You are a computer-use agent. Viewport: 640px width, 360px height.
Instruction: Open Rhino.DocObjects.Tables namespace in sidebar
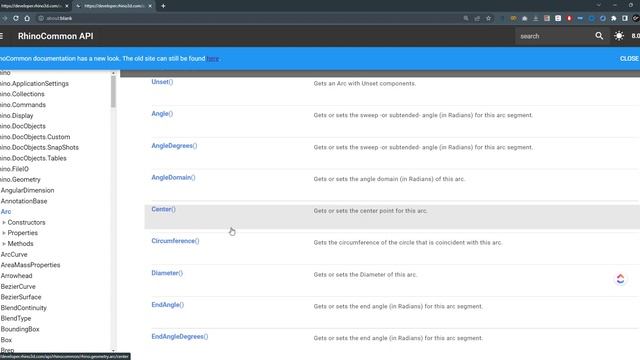point(33,158)
